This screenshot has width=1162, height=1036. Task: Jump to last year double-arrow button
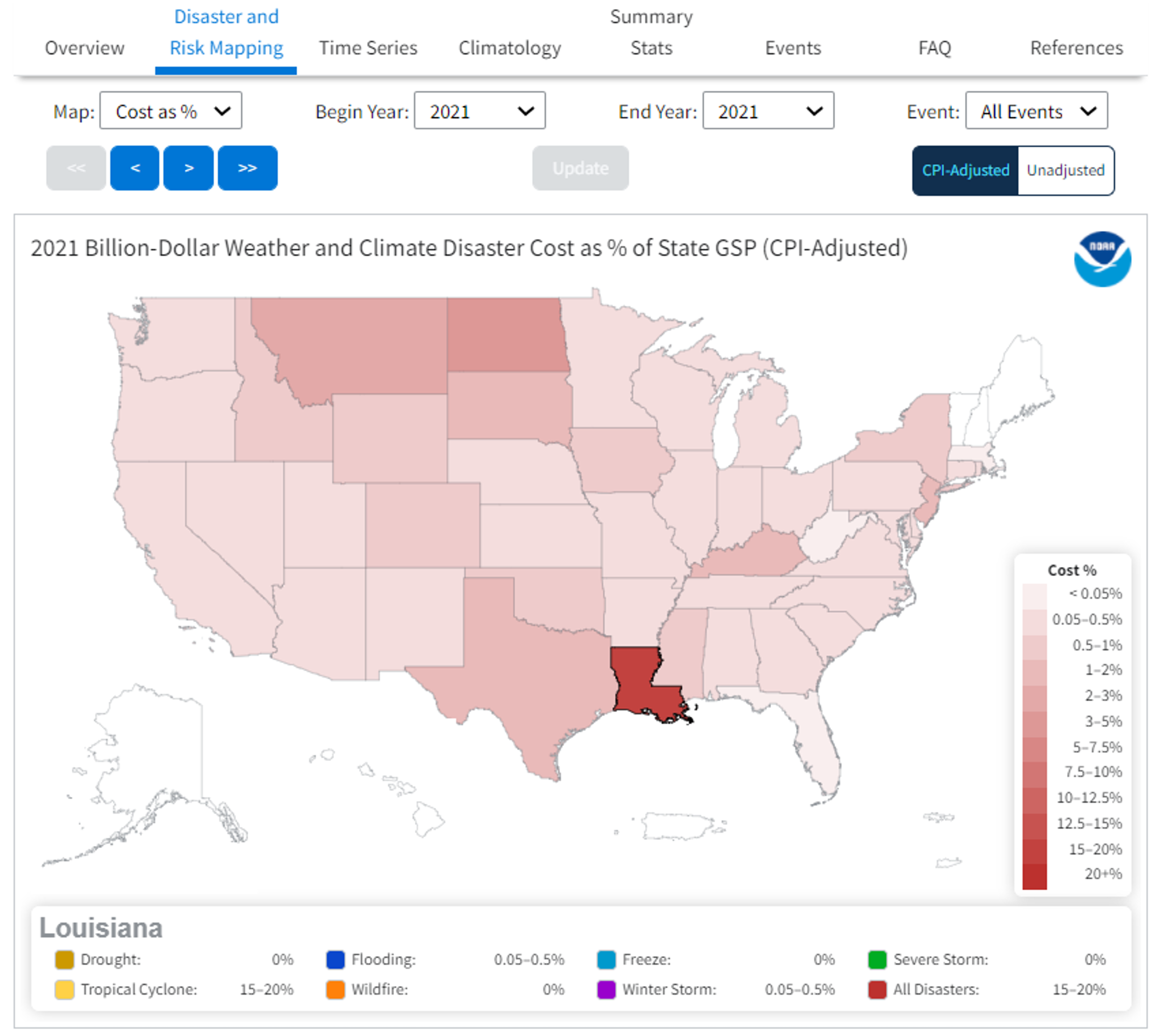[247, 168]
